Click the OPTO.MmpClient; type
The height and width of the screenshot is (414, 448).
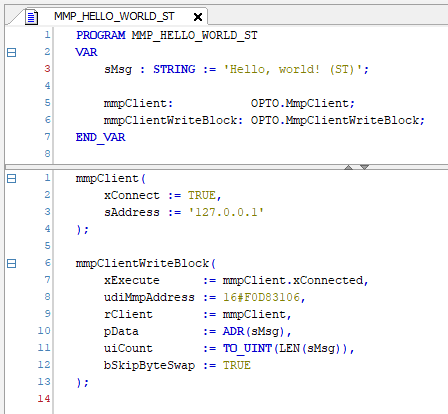[x=303, y=103]
